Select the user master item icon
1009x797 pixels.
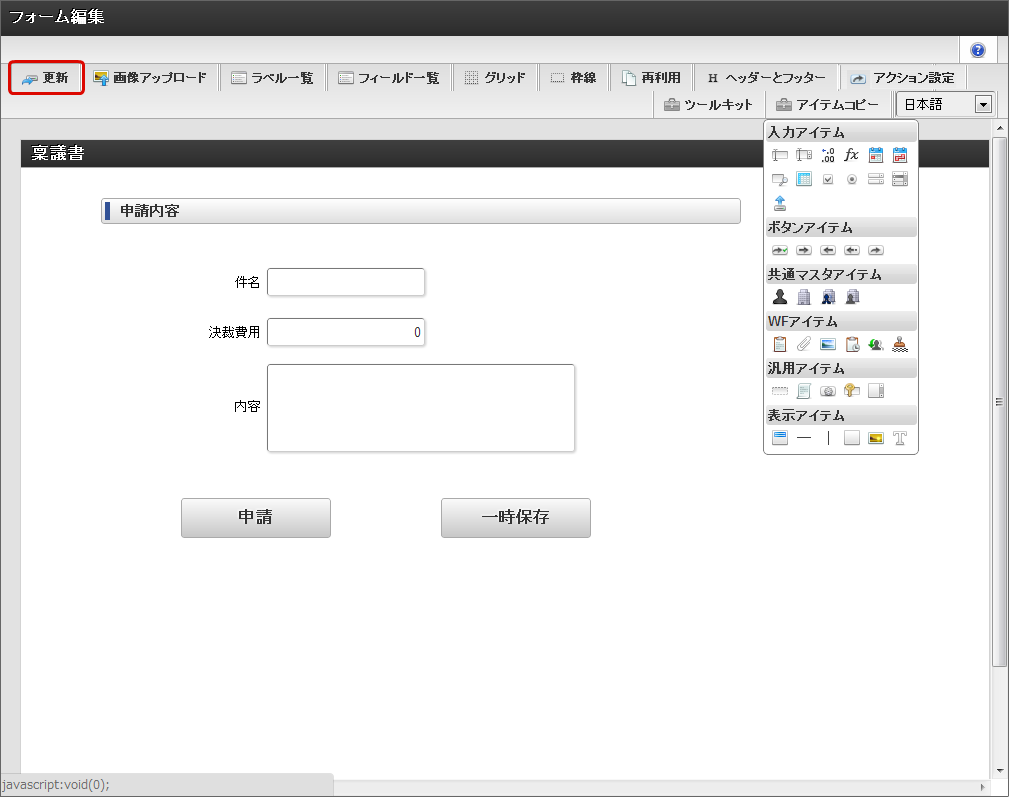(x=780, y=297)
